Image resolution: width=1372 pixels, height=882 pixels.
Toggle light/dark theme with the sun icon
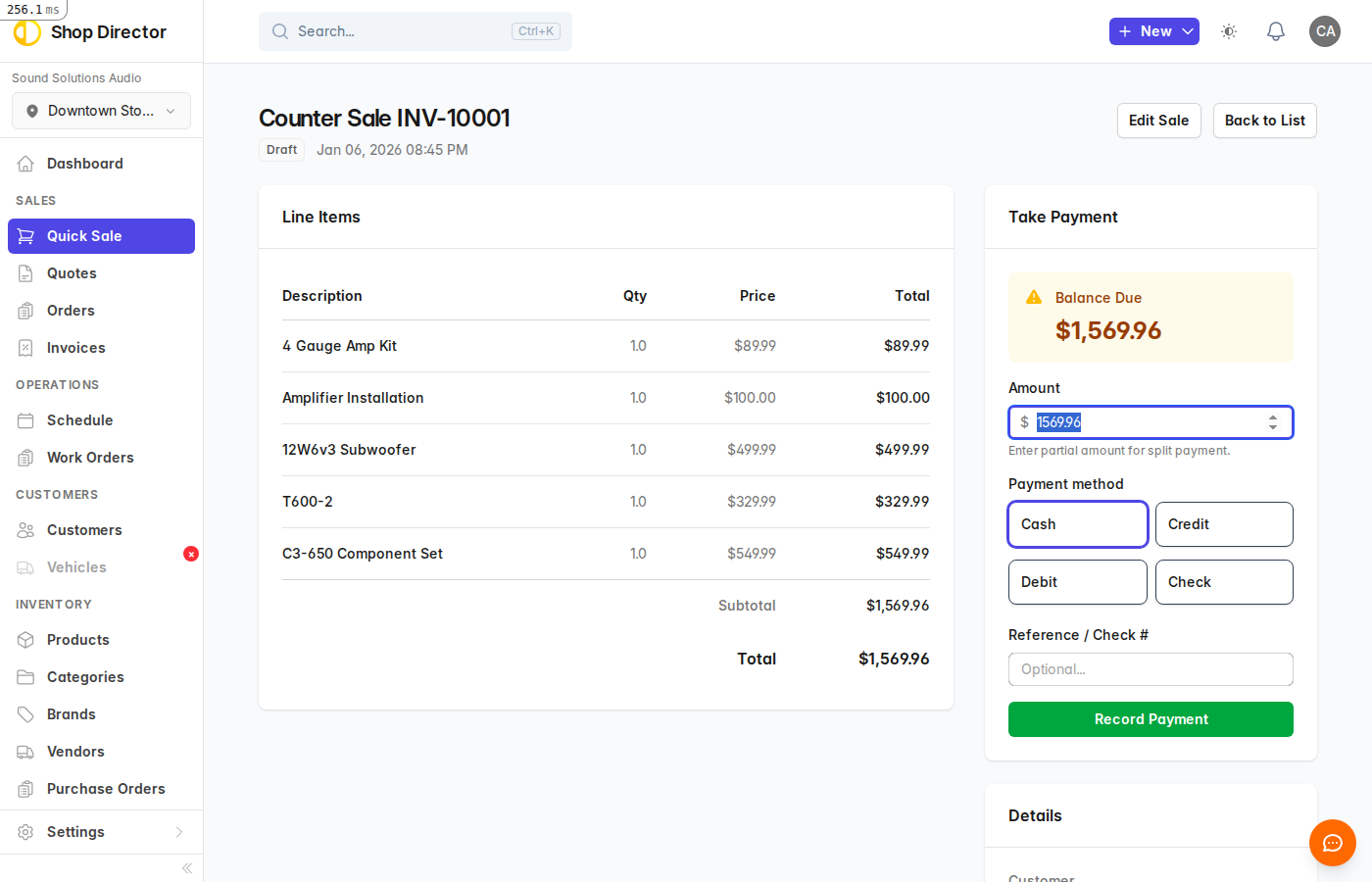[1228, 31]
